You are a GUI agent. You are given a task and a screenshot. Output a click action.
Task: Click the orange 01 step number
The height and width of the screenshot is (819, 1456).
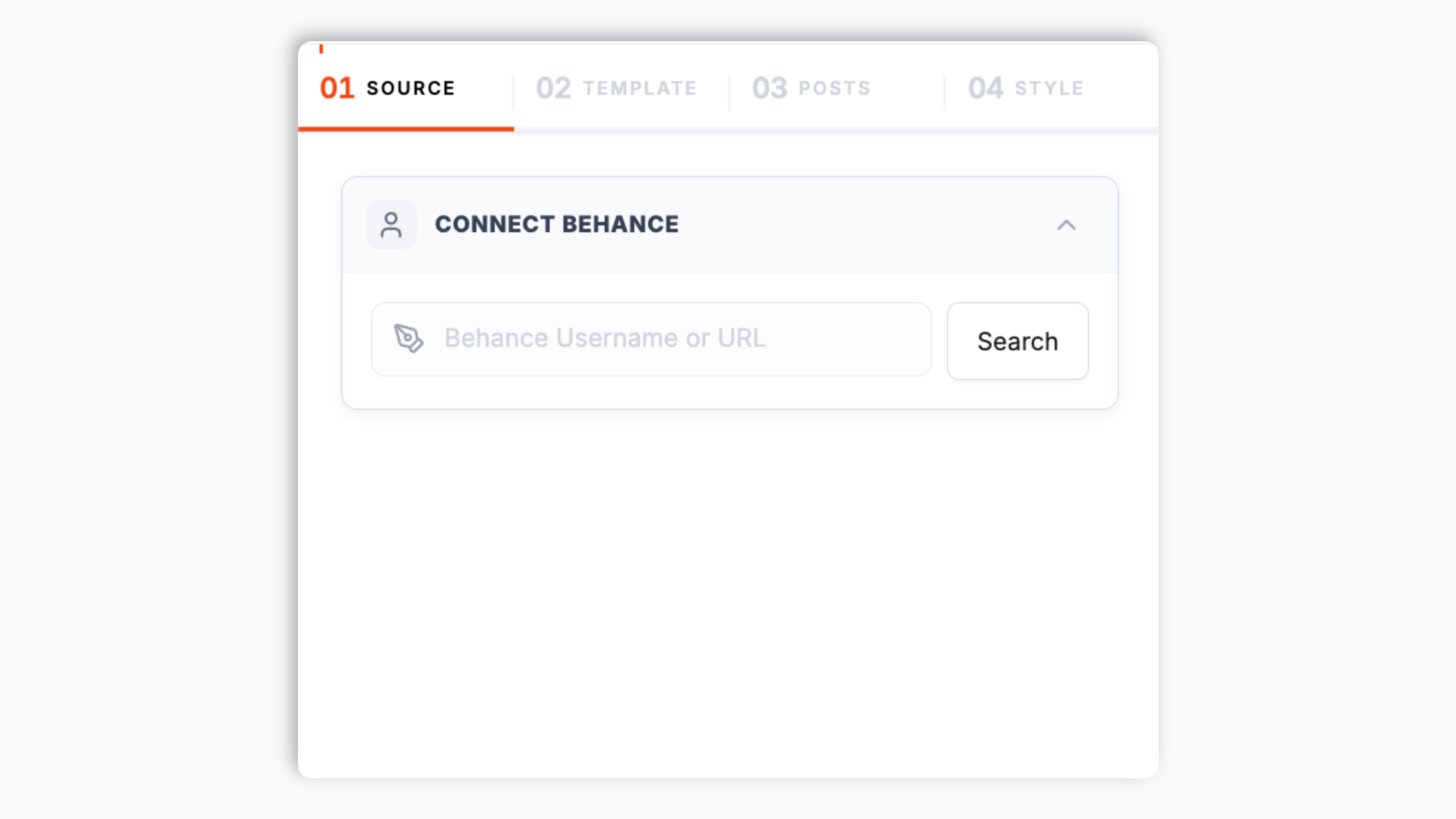pos(337,88)
